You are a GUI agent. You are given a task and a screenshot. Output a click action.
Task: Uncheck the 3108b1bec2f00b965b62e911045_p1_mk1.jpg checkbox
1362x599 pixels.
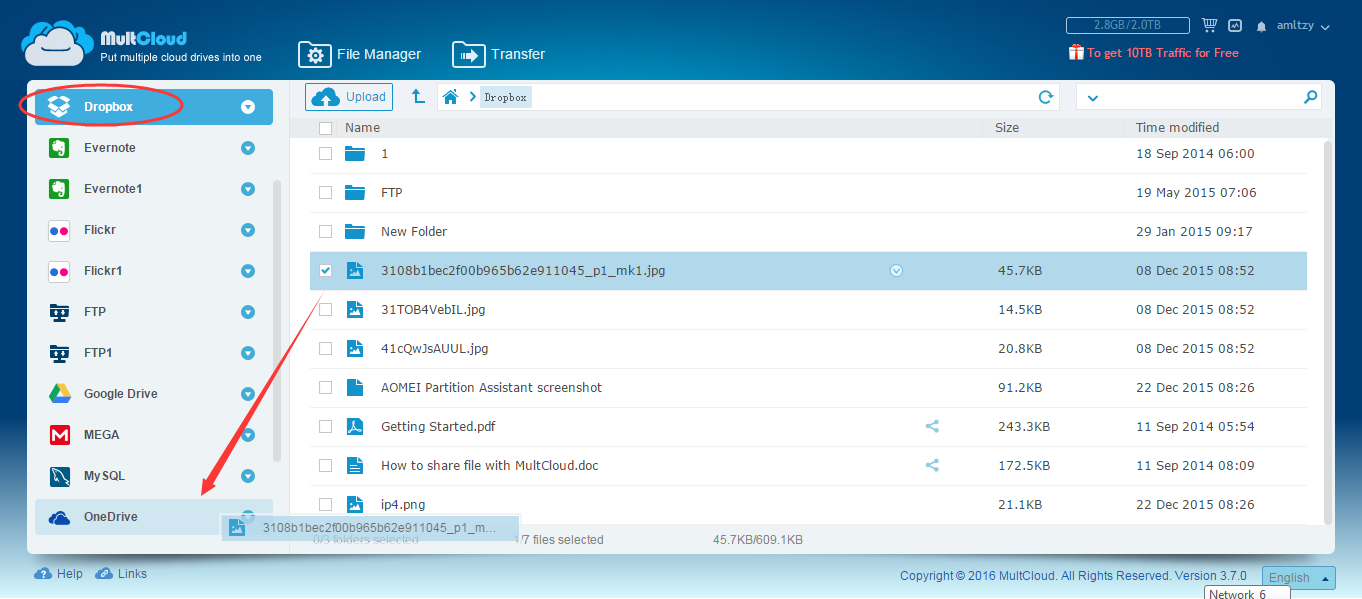(325, 270)
